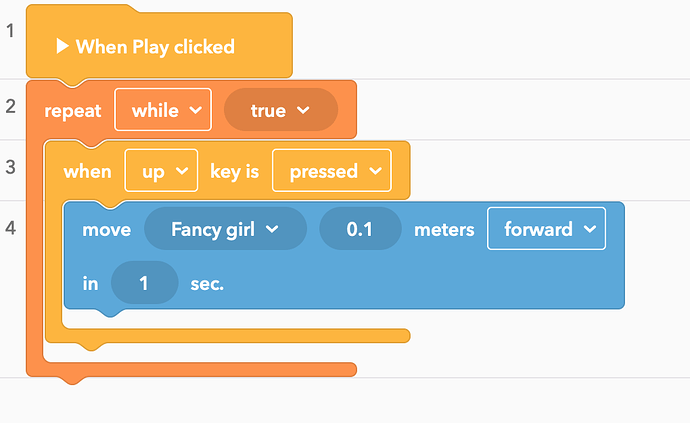Select the 'repeat' loop block label
Screen dimensions: 690x423
(73, 110)
